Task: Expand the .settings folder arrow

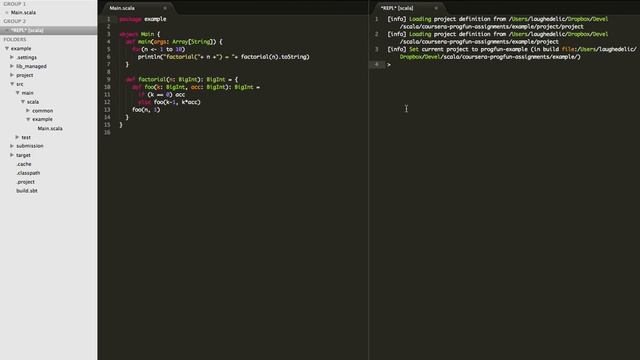Action: [x=12, y=57]
